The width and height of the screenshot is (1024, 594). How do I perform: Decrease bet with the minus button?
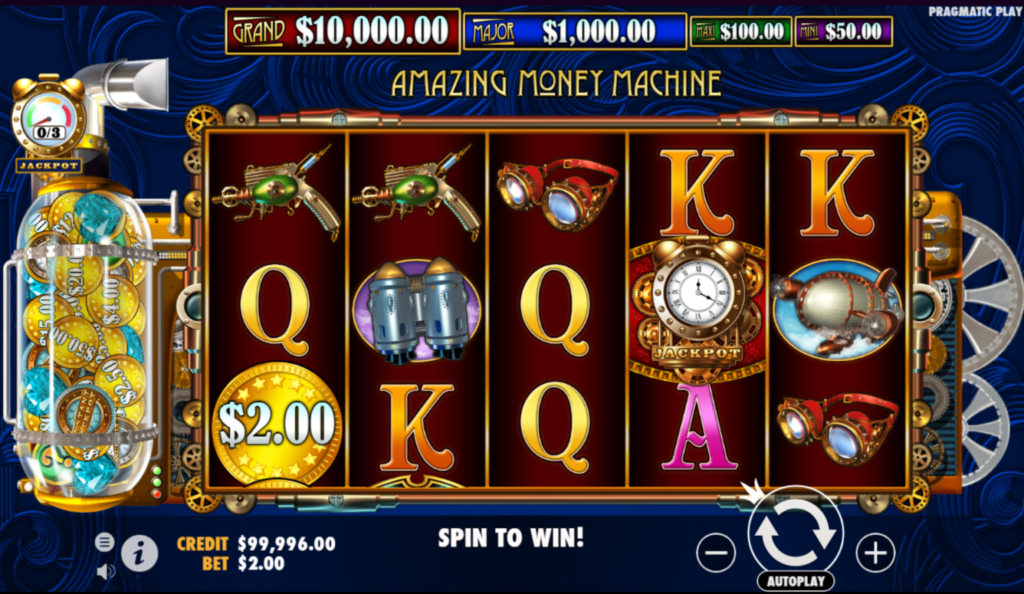coord(716,553)
